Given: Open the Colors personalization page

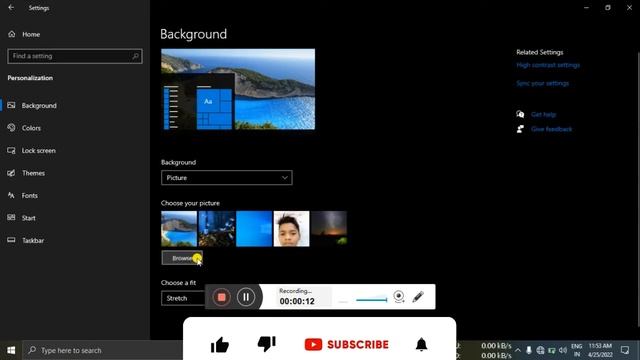Looking at the screenshot, I should (x=31, y=128).
